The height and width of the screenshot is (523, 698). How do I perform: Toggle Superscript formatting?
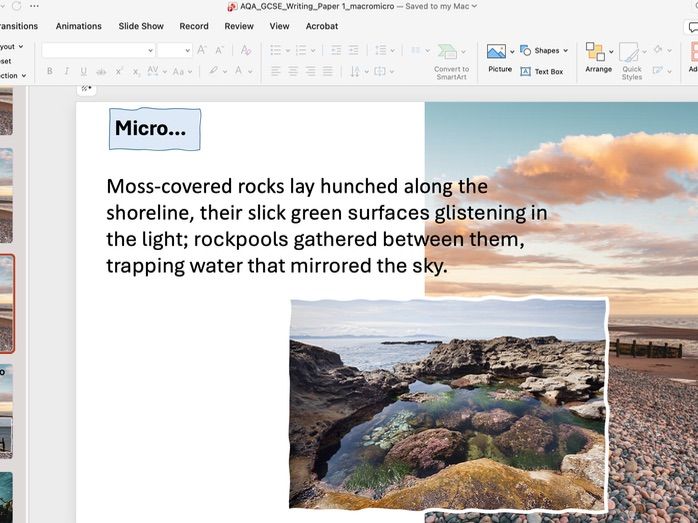pyautogui.click(x=119, y=71)
